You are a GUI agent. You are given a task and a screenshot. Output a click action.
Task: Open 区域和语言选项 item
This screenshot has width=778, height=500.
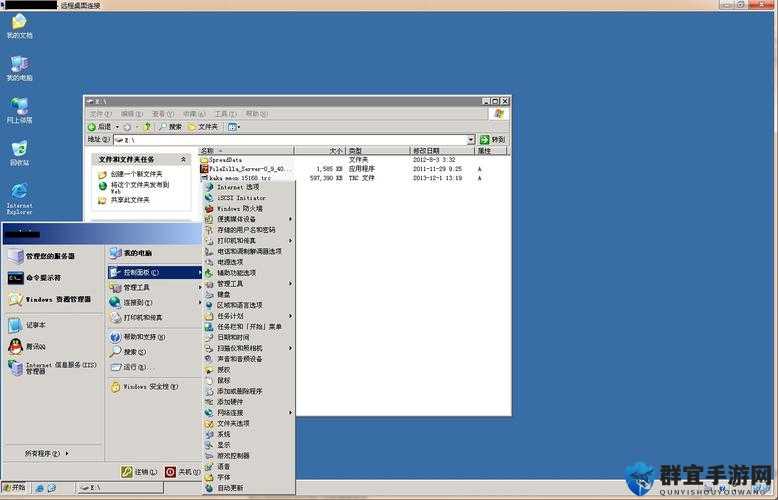tap(249, 306)
